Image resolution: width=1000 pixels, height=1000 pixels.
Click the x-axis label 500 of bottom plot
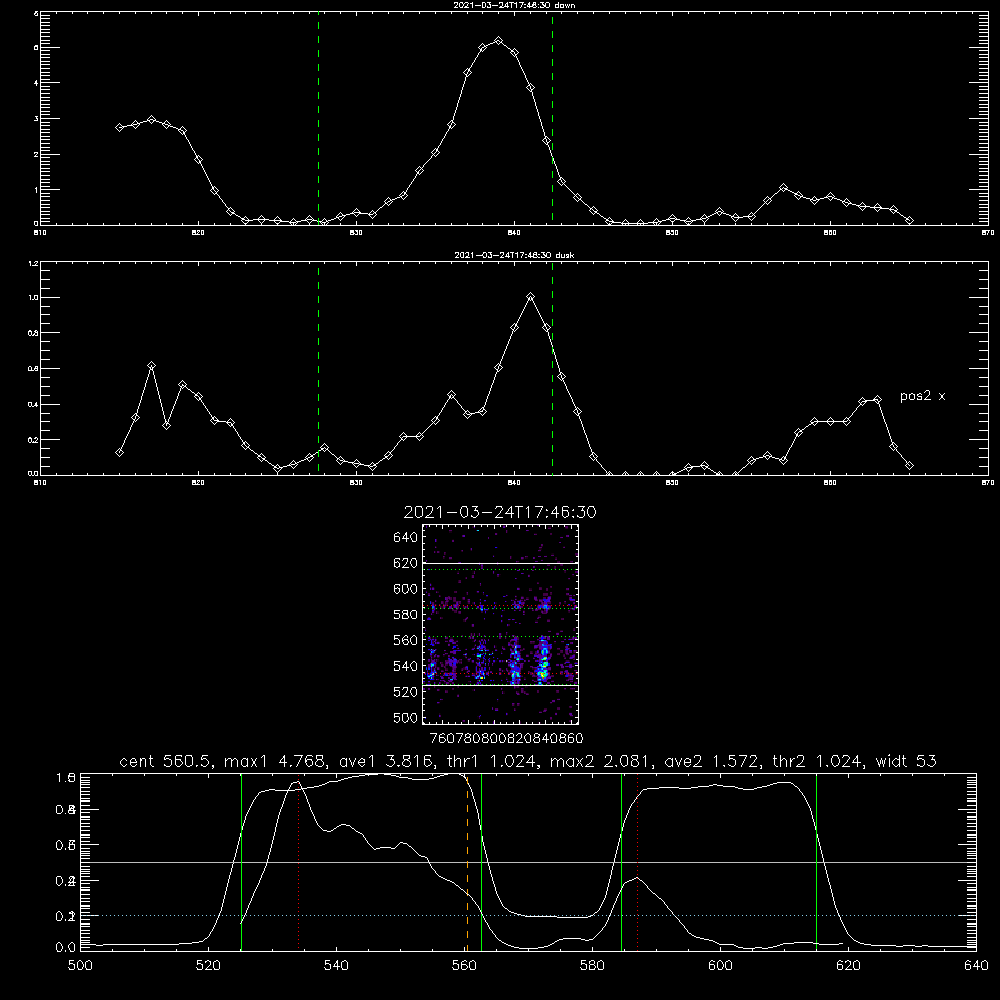tap(80, 966)
